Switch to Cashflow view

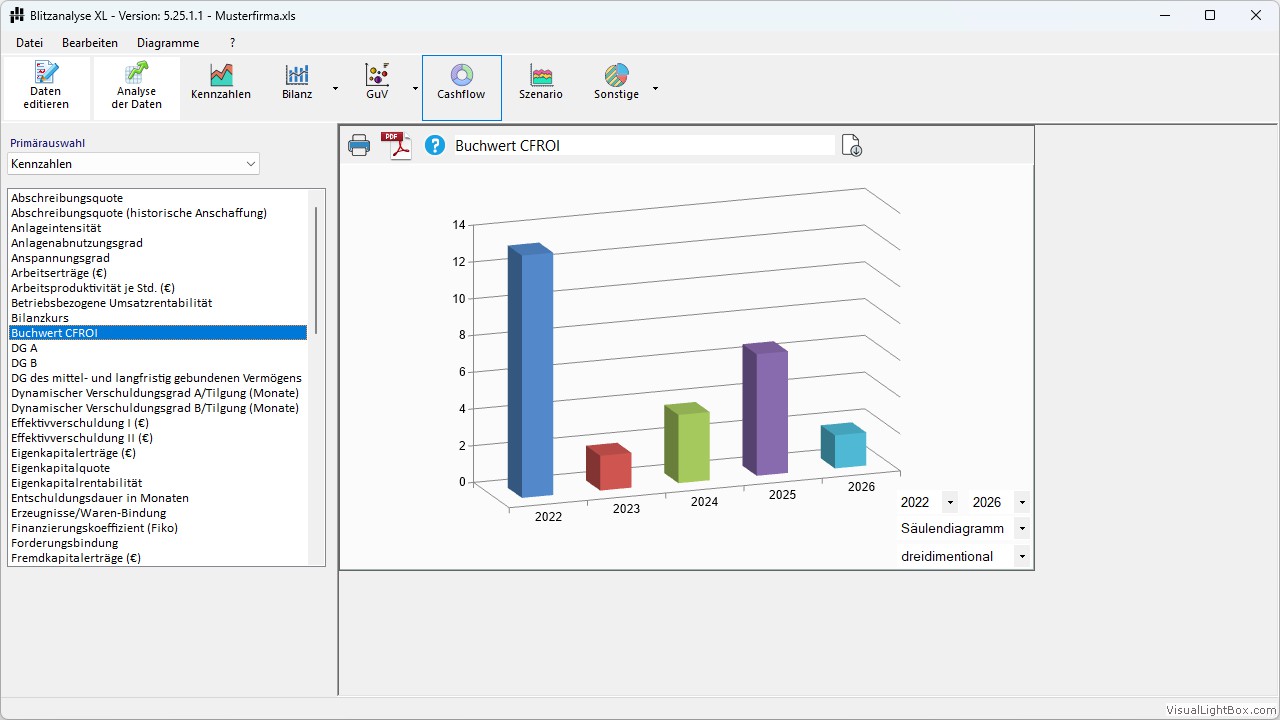(x=461, y=88)
